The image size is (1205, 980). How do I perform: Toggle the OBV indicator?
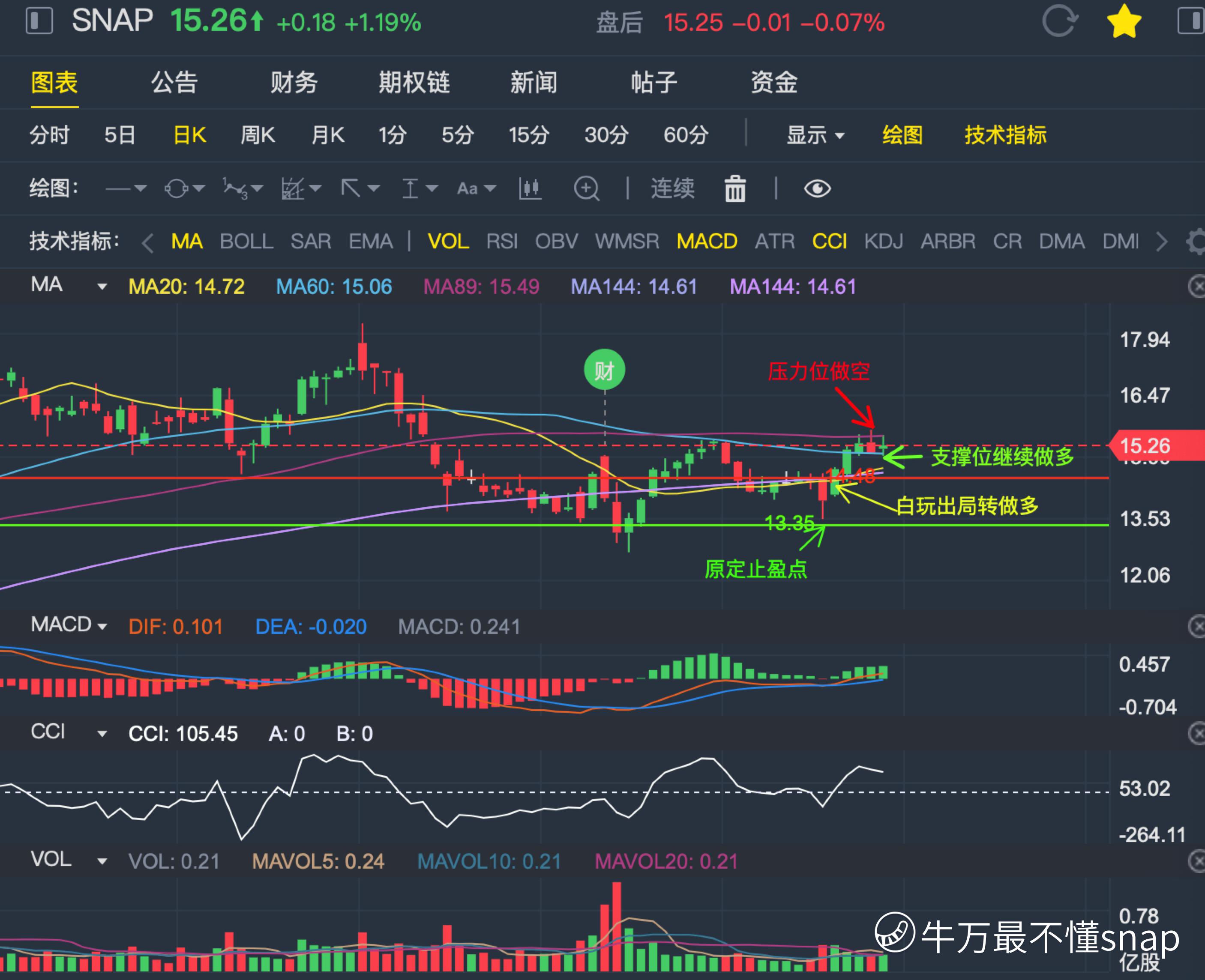[557, 242]
